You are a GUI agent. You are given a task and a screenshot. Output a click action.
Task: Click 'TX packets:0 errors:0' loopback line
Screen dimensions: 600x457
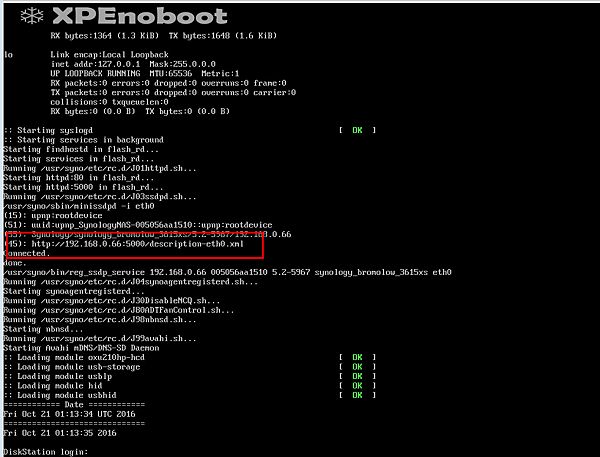(x=173, y=93)
